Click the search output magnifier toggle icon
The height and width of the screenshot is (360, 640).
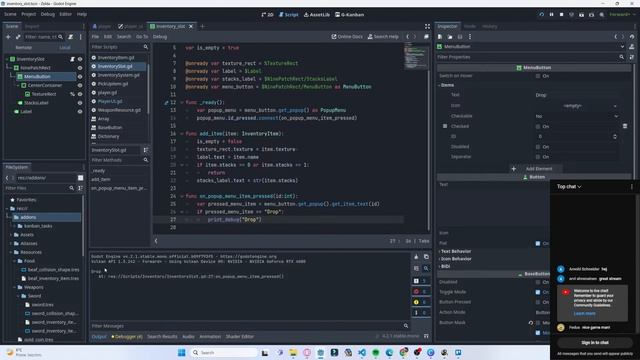point(426,268)
